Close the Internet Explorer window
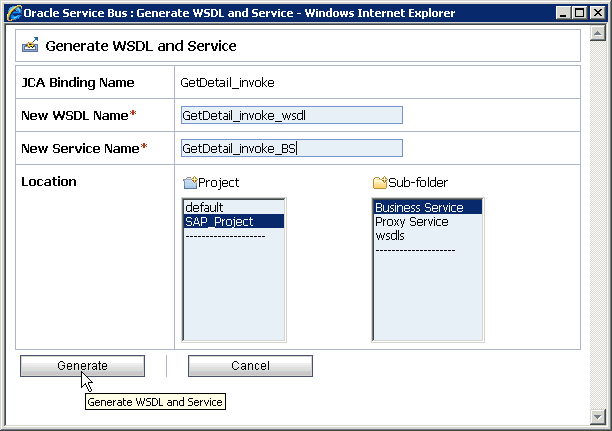The width and height of the screenshot is (612, 431). pyautogui.click(x=598, y=13)
